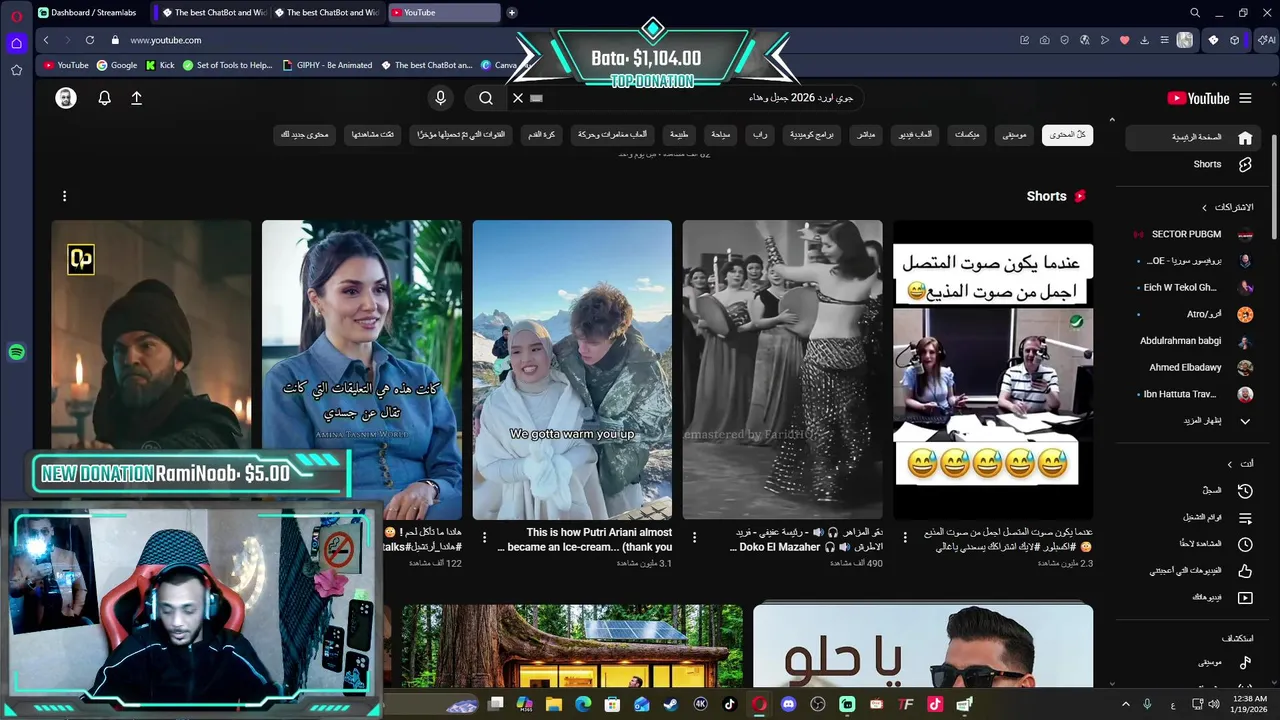Open Steam from the taskbar
The image size is (1280, 720).
point(670,704)
